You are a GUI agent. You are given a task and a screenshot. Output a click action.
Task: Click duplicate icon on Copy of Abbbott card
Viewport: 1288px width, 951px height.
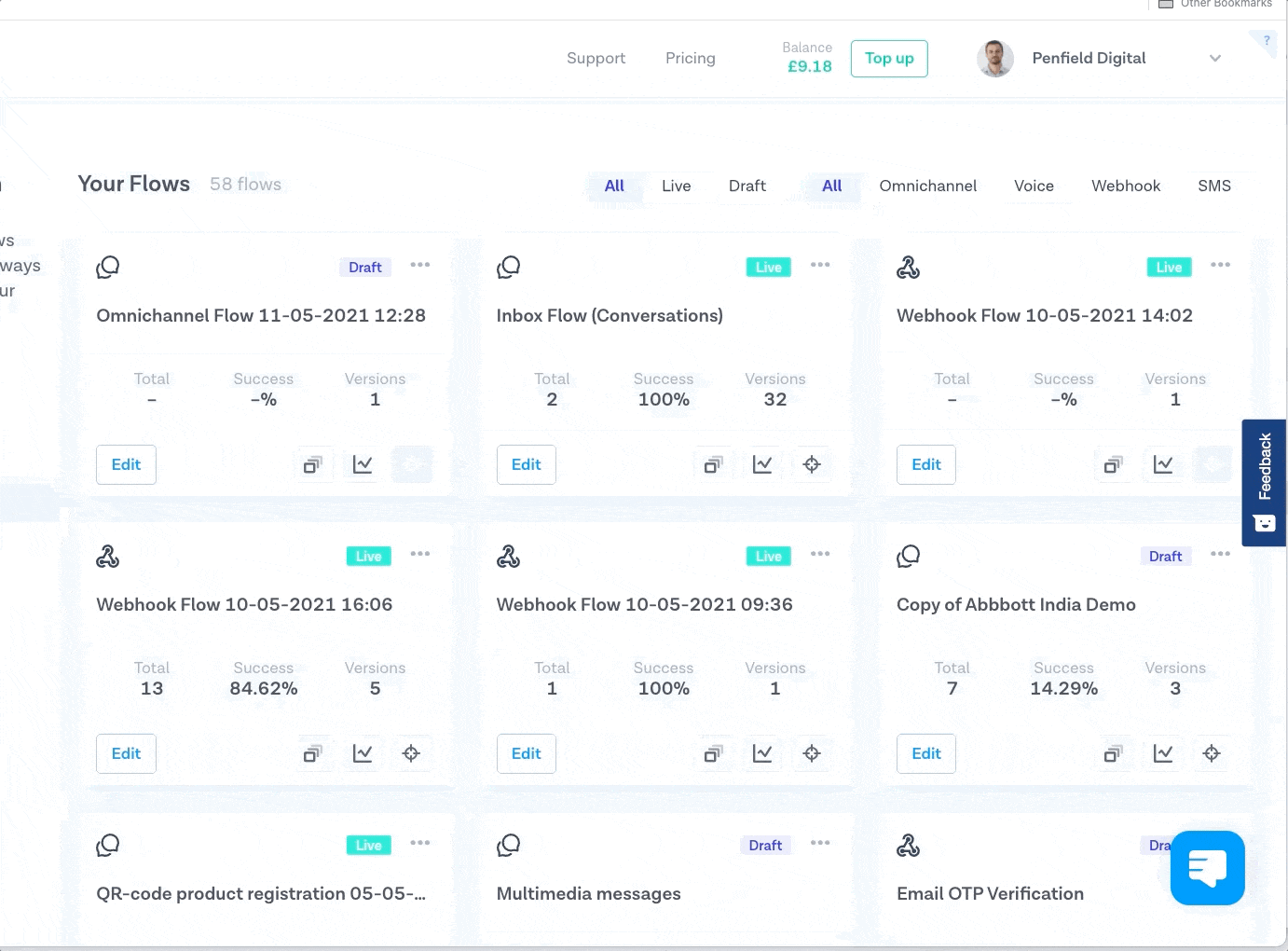pos(1113,753)
